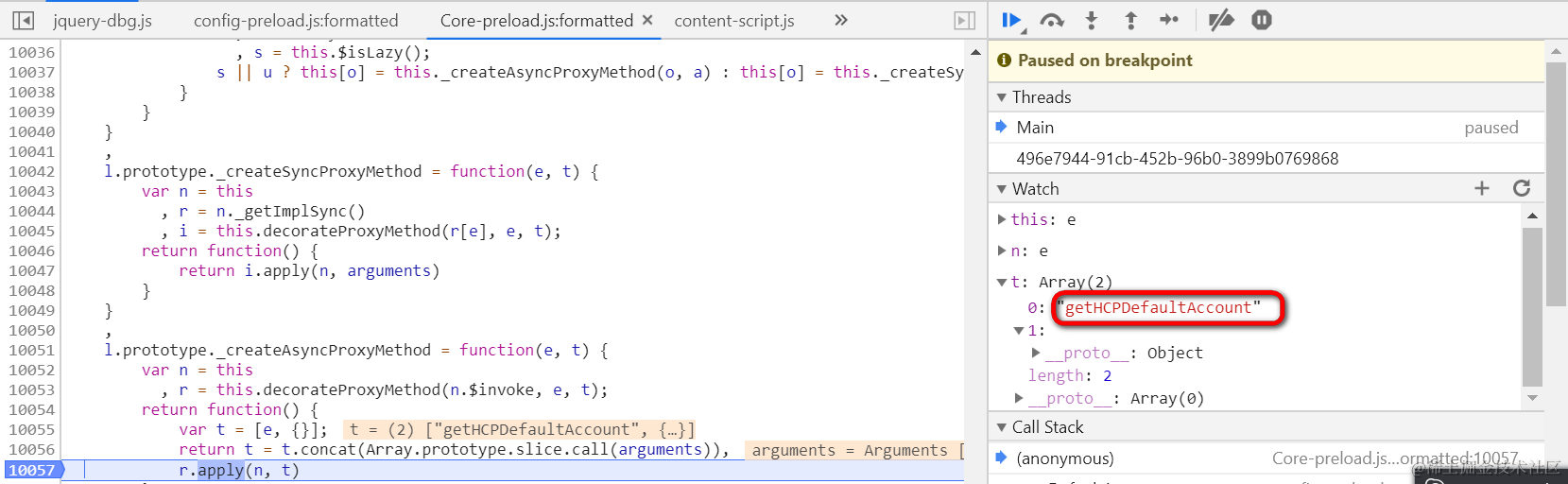Select the (anonymous) call stack frame

[x=1266, y=458]
